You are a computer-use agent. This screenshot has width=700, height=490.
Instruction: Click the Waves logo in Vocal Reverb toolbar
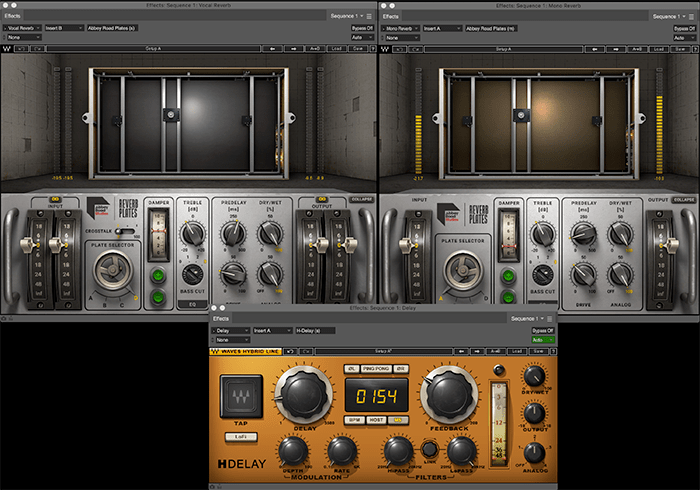pos(7,49)
